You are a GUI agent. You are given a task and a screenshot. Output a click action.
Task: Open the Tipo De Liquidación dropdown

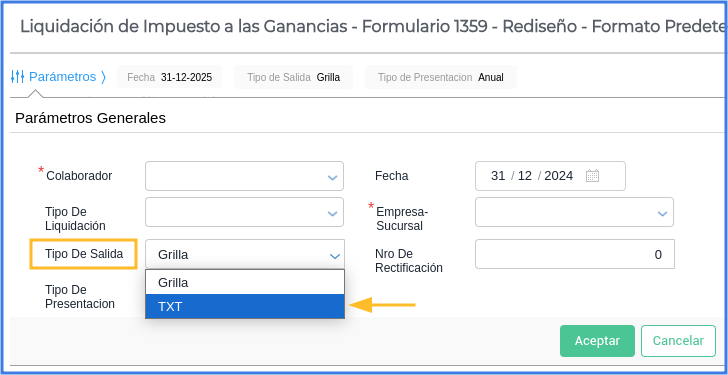click(244, 212)
